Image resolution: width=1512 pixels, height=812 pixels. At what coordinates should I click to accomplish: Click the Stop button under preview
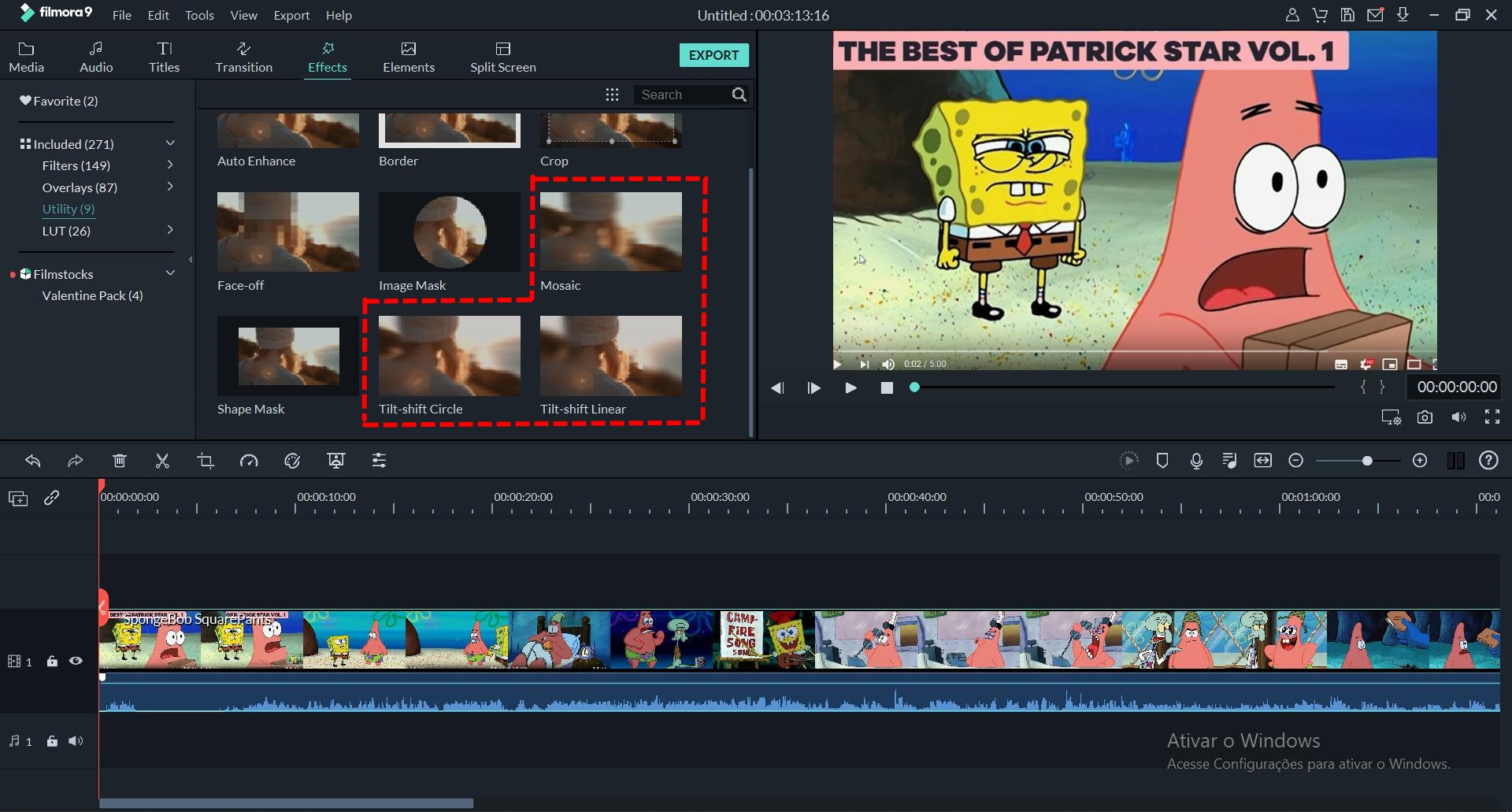point(887,388)
